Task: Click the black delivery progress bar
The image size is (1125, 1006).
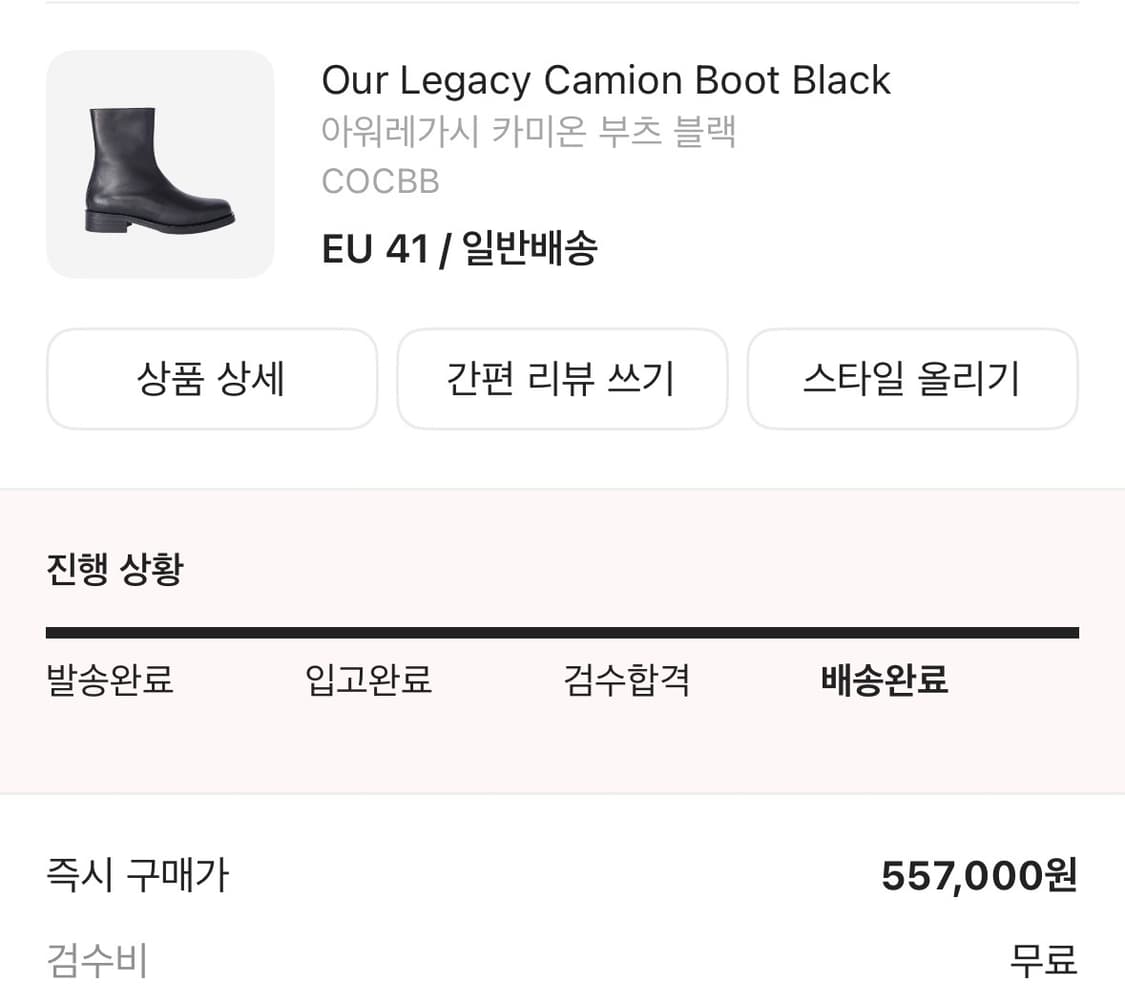Action: click(x=562, y=632)
